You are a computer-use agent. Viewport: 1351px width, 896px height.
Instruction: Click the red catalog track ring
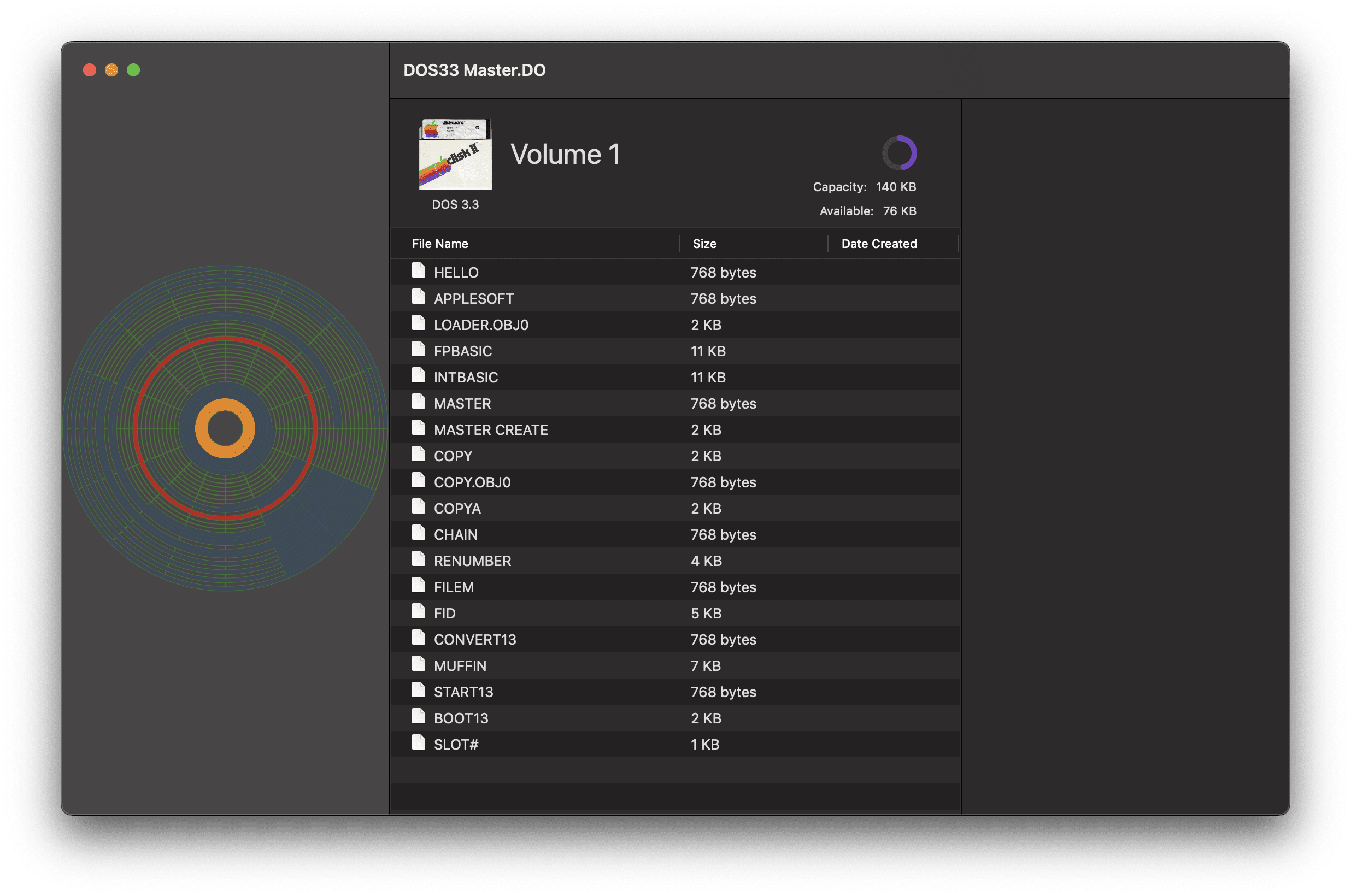[225, 339]
